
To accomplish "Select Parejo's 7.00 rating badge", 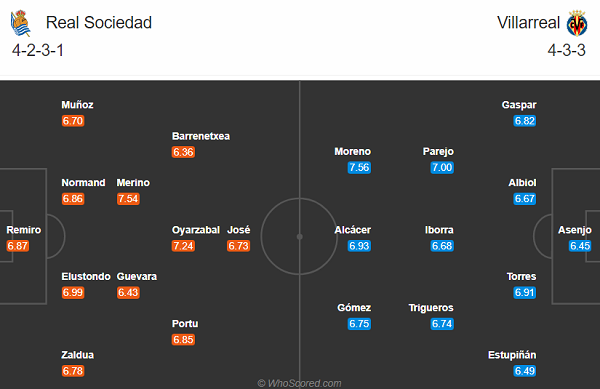I will [x=442, y=168].
